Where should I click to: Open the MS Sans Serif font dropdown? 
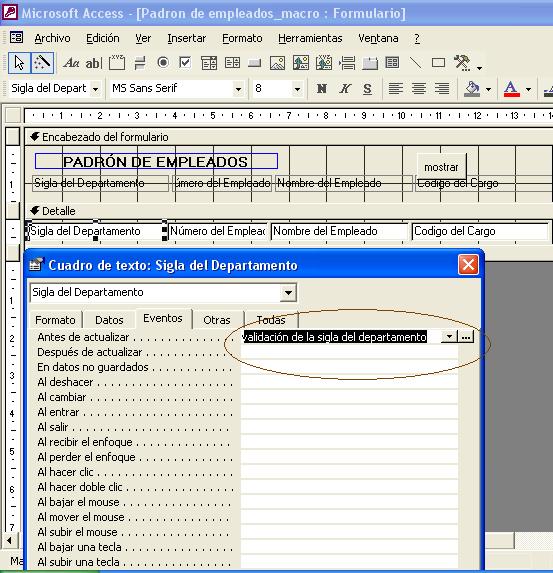(238, 89)
